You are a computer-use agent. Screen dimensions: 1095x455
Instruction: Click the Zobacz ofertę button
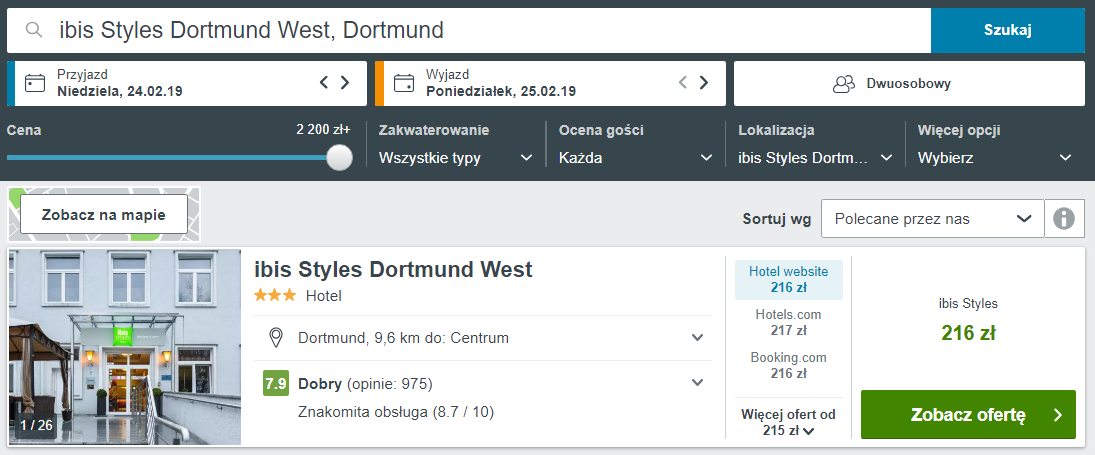(968, 415)
